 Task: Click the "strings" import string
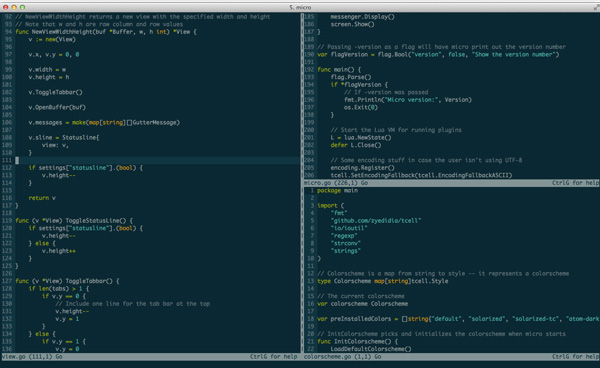[346, 251]
